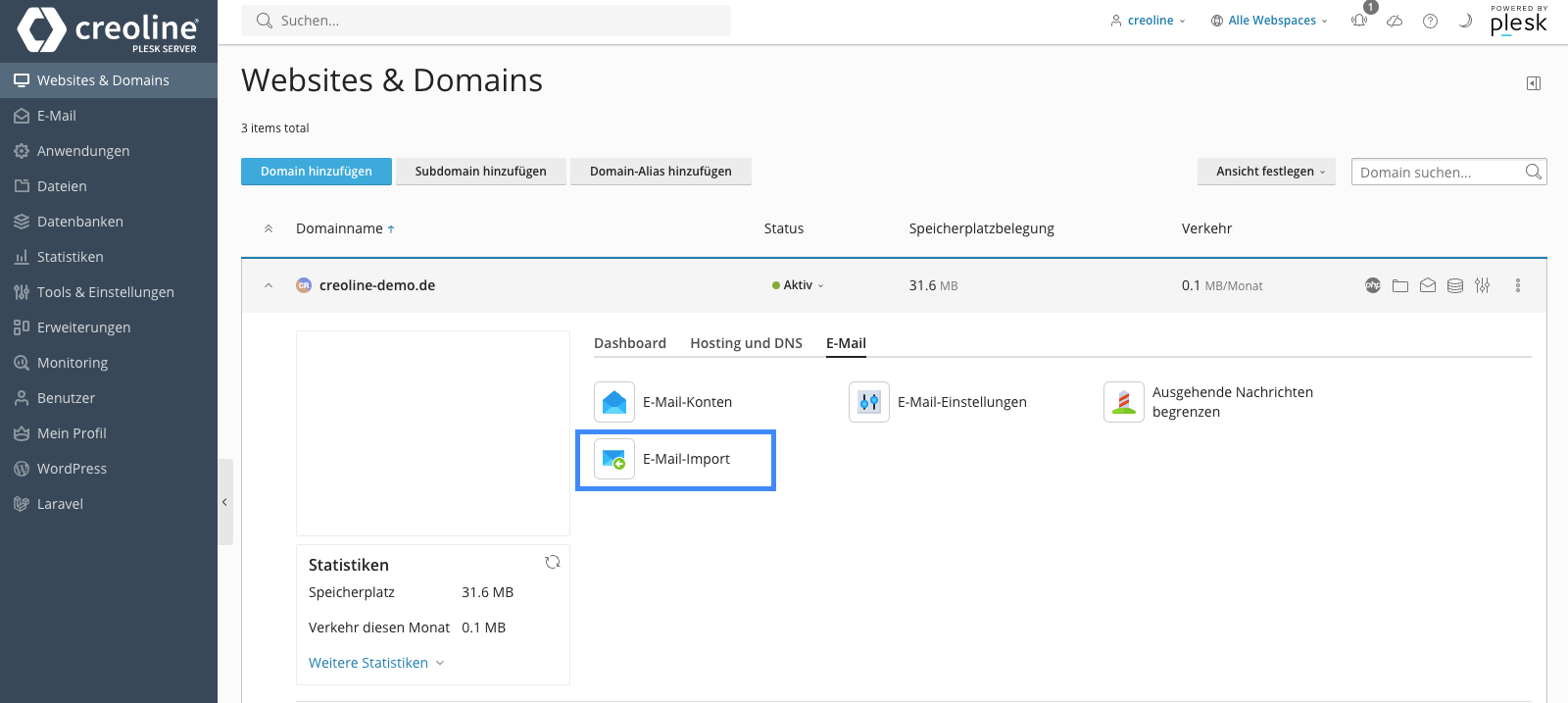The height and width of the screenshot is (703, 1568).
Task: Open three-dot actions menu for creoline-demo.de
Action: click(1518, 285)
